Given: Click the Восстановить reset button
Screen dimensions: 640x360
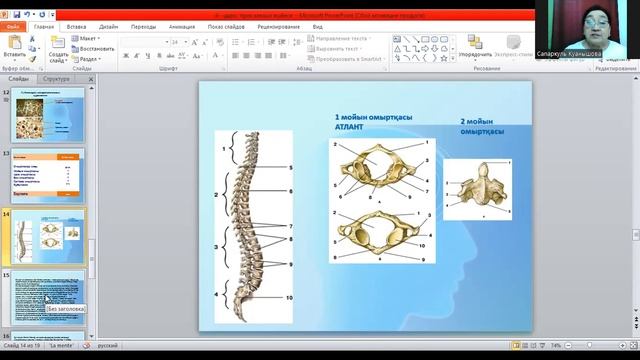Looking at the screenshot, I should tap(93, 49).
